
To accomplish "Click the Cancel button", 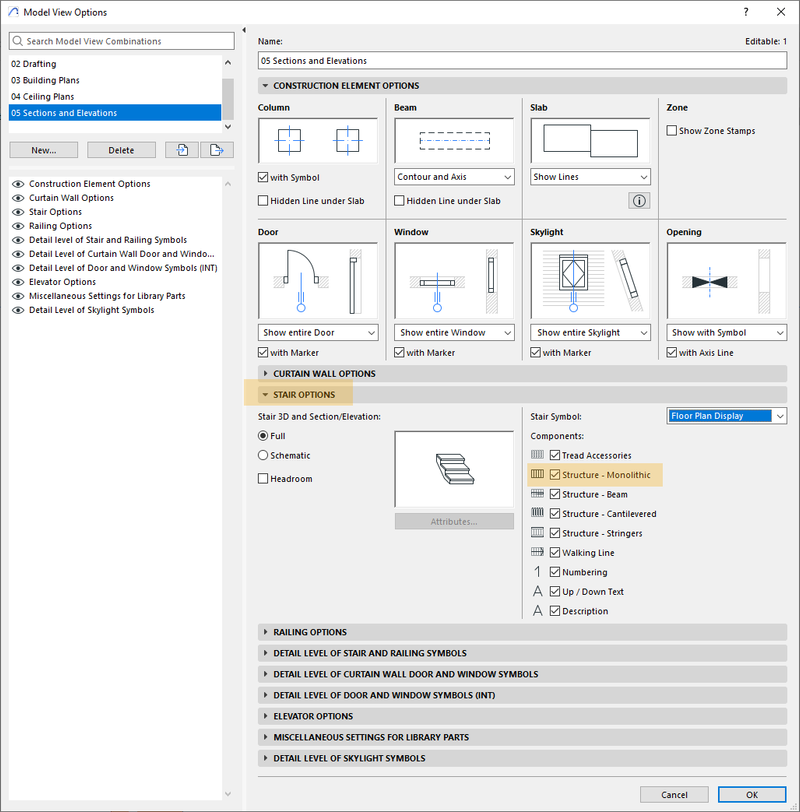I will click(674, 794).
